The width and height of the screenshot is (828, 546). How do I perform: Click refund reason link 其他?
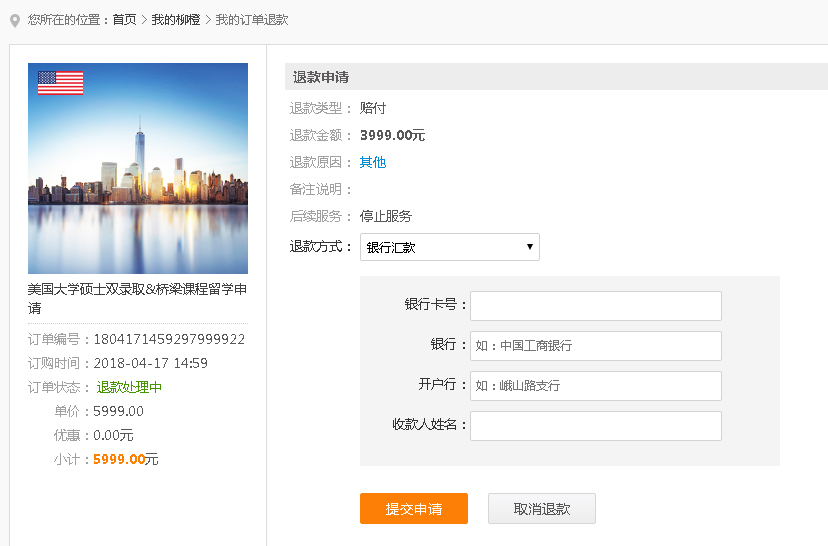373,162
